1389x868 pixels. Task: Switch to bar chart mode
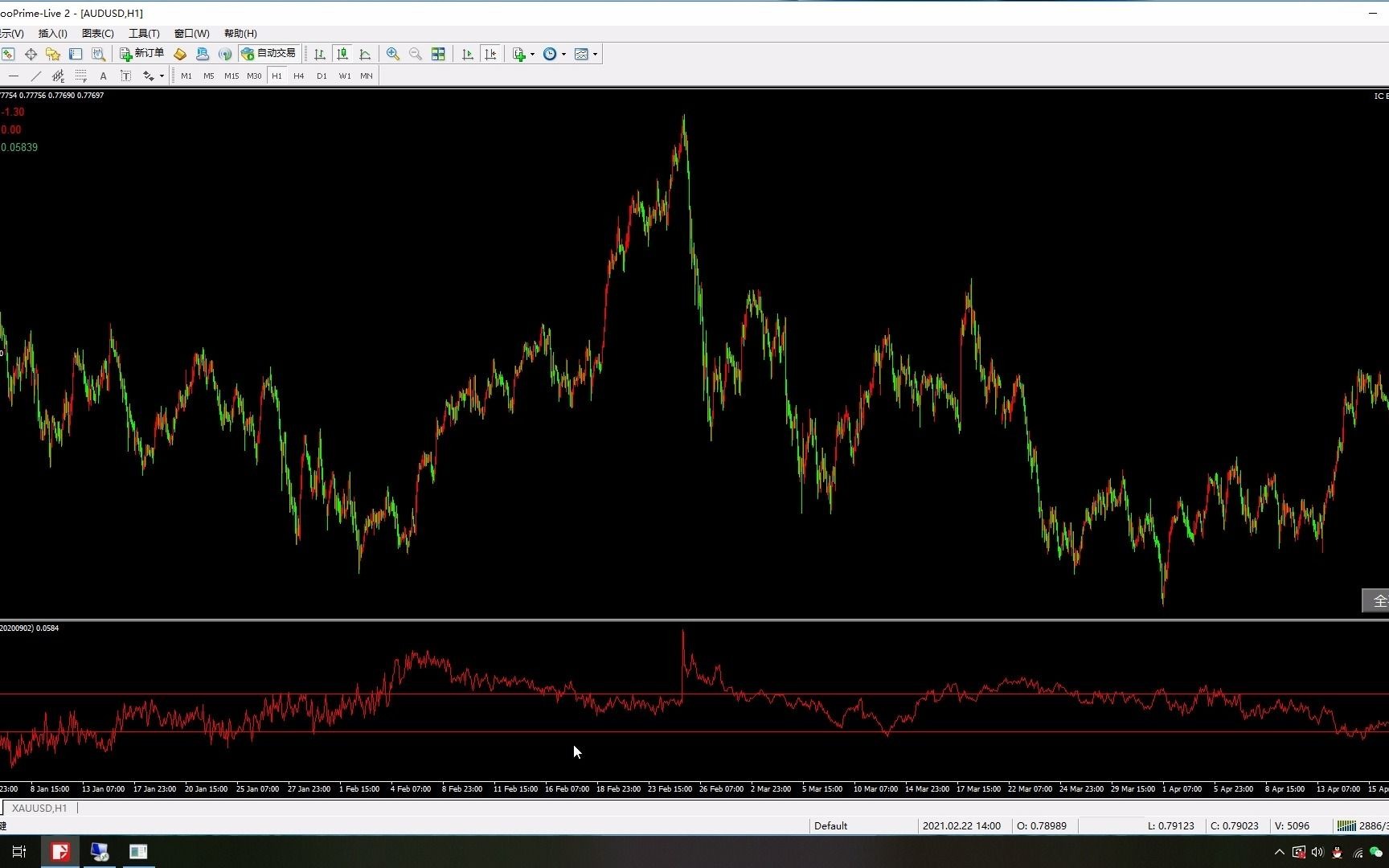tap(320, 54)
